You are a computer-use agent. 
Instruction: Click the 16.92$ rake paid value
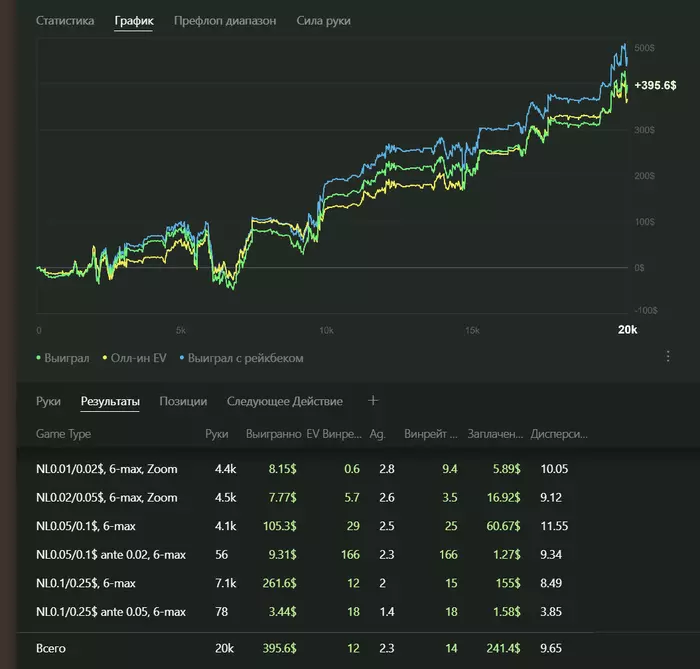pyautogui.click(x=504, y=498)
